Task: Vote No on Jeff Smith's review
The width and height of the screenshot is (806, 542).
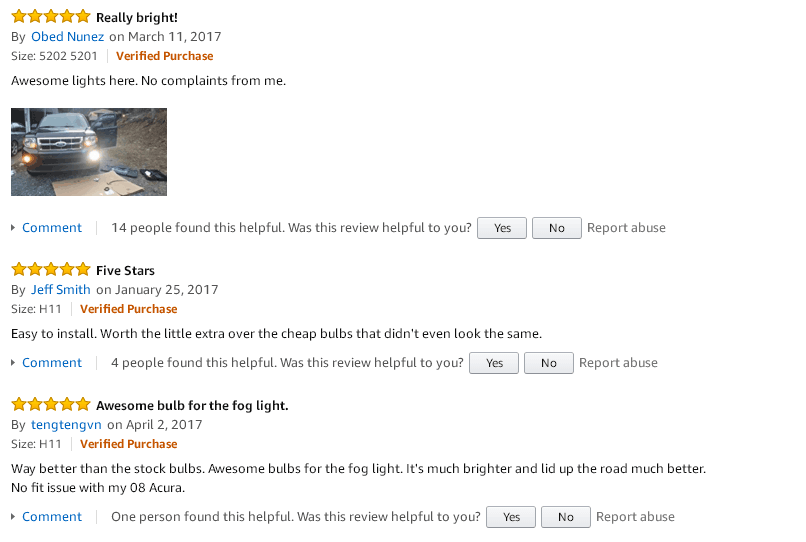Action: (548, 363)
